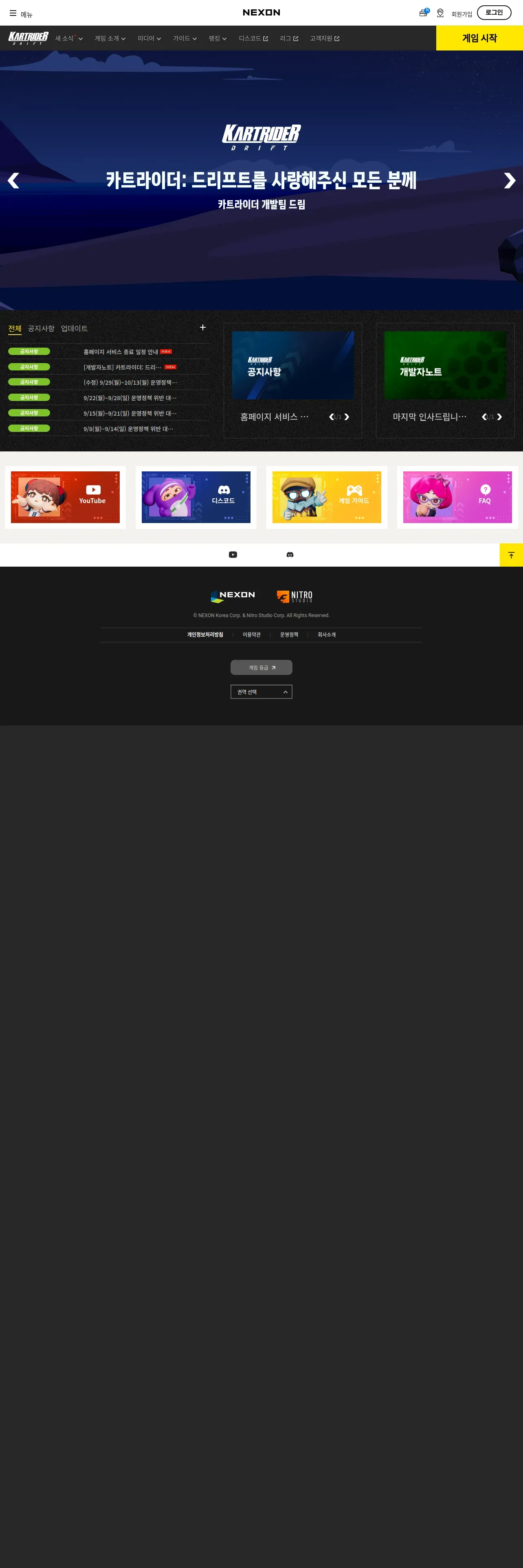Expand the 새 소식 menu

(69, 38)
